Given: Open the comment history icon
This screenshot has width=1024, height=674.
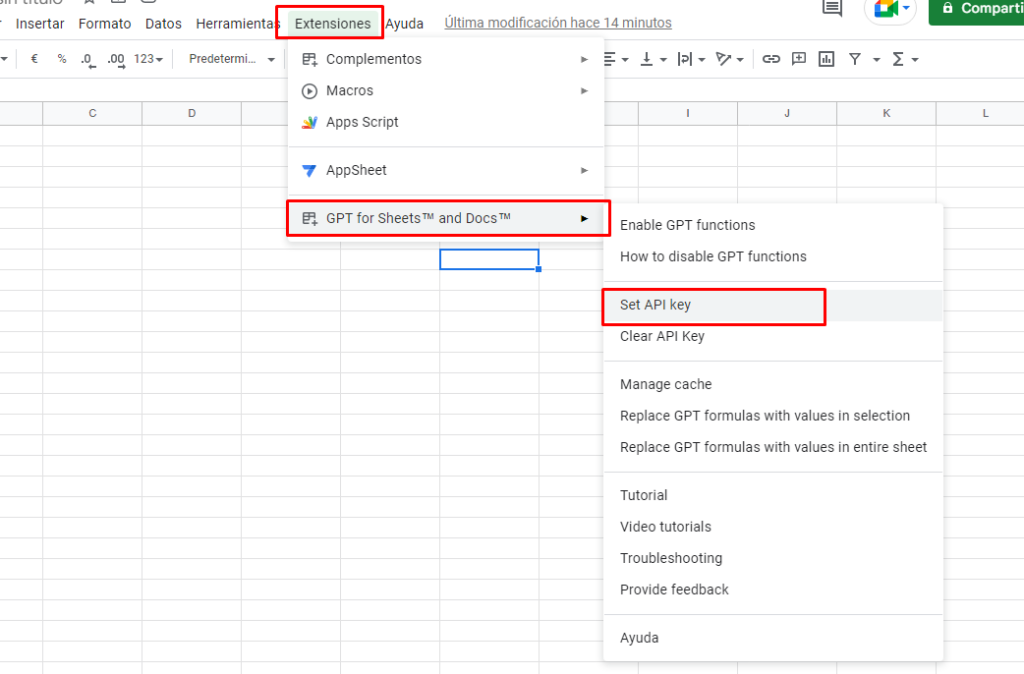Looking at the screenshot, I should [832, 8].
